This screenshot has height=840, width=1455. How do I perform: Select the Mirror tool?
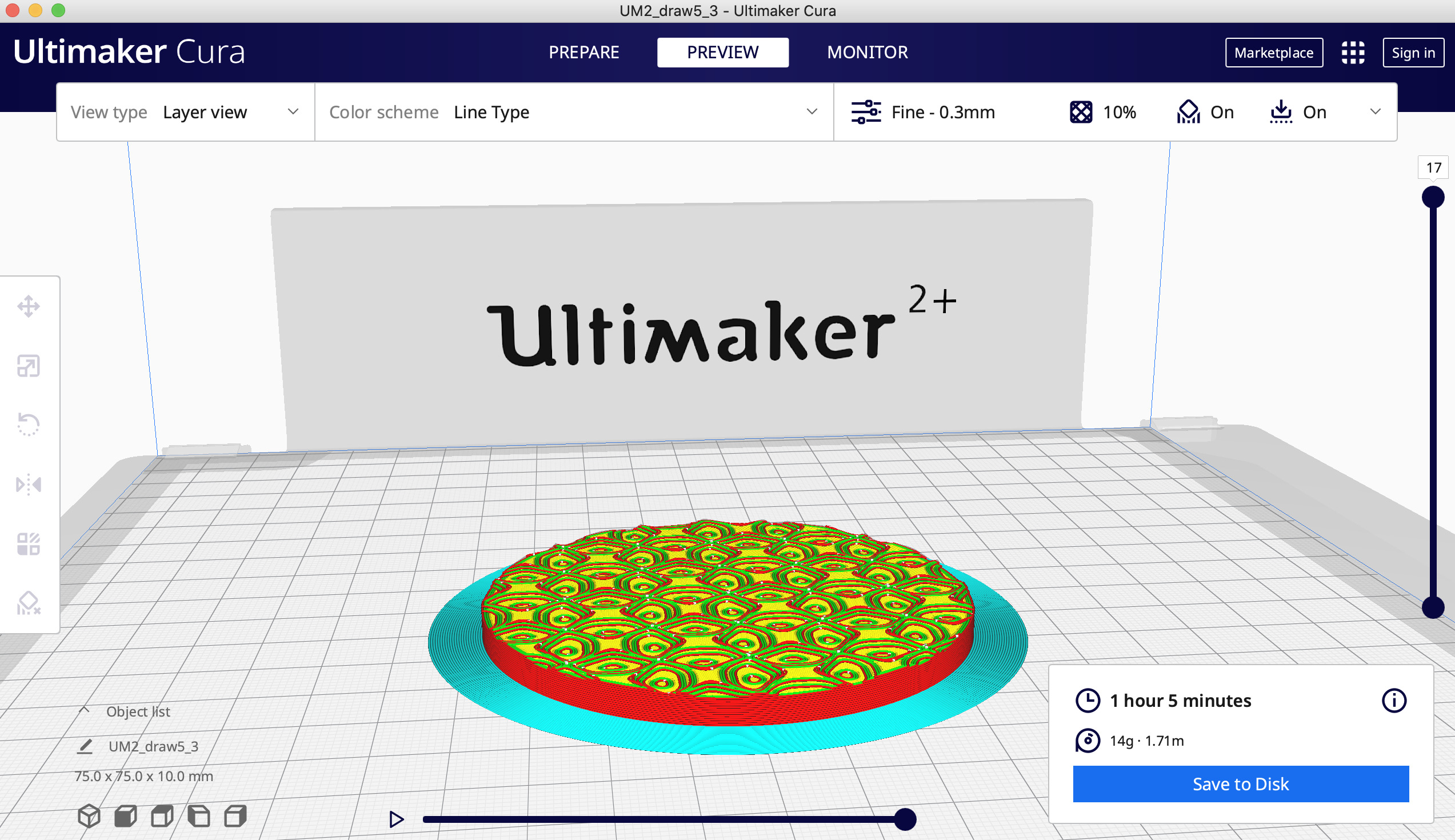tap(28, 485)
